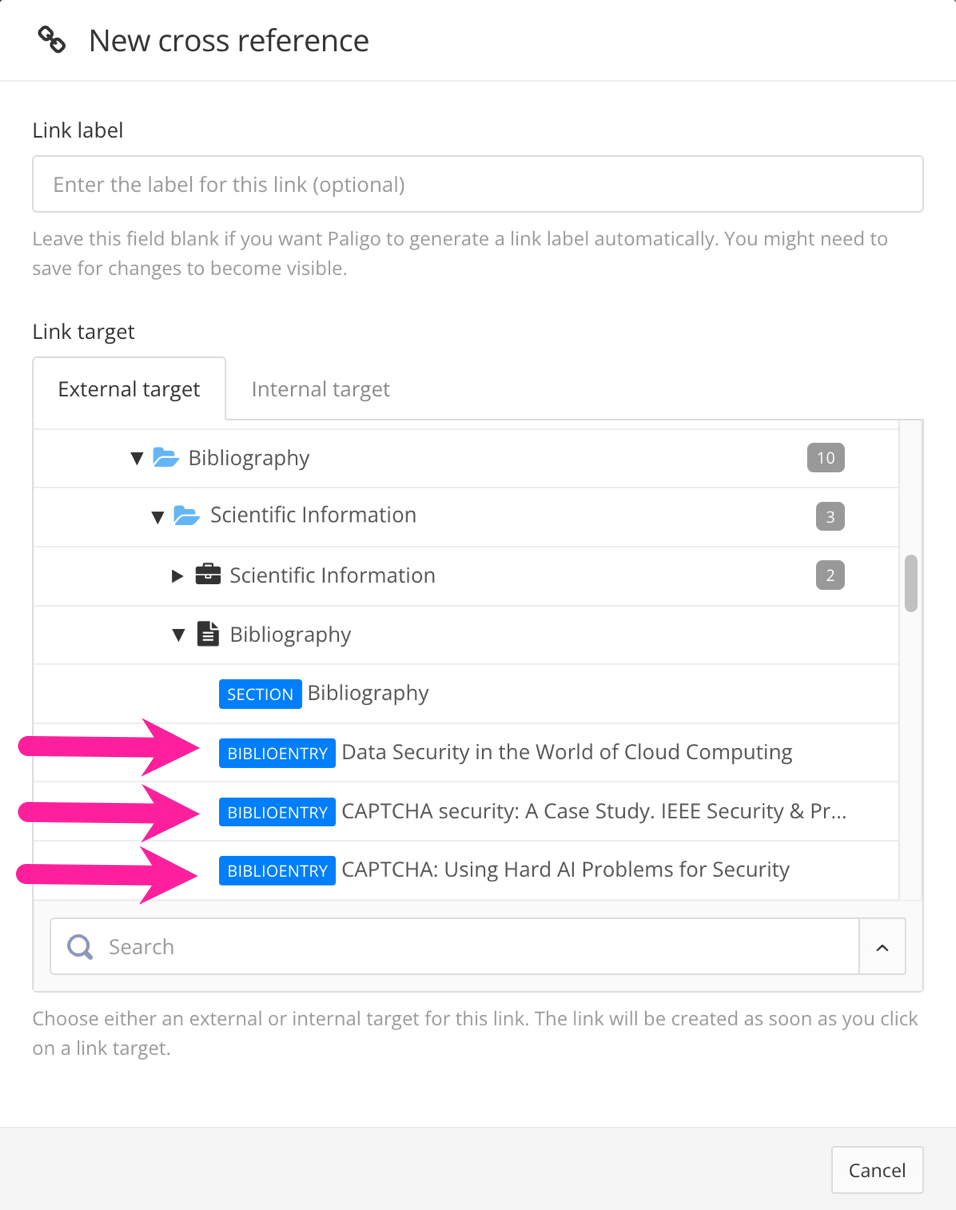Click the cross reference link icon in header
Image resolution: width=956 pixels, height=1210 pixels.
pos(50,40)
